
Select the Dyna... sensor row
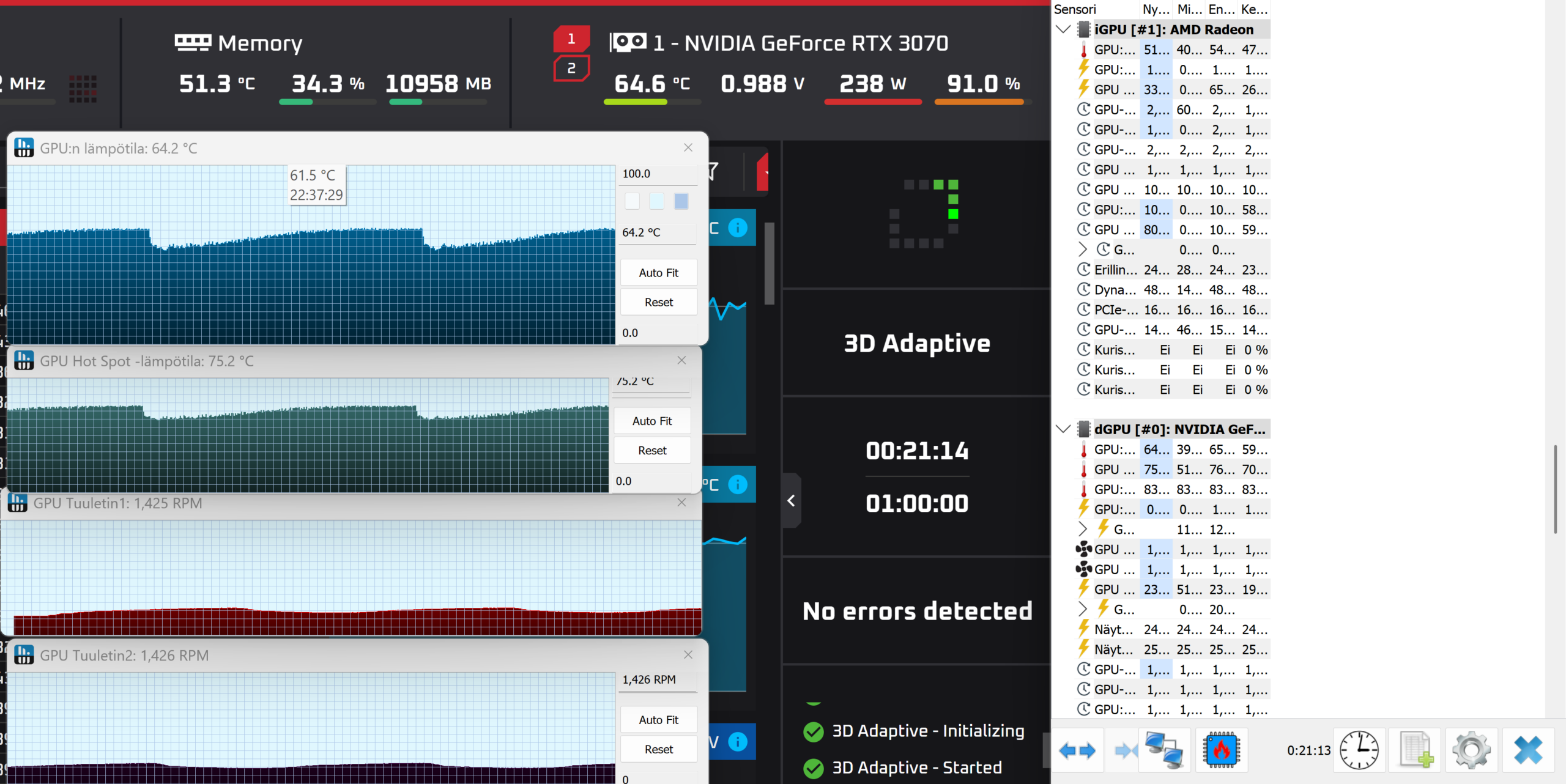pyautogui.click(x=1172, y=290)
